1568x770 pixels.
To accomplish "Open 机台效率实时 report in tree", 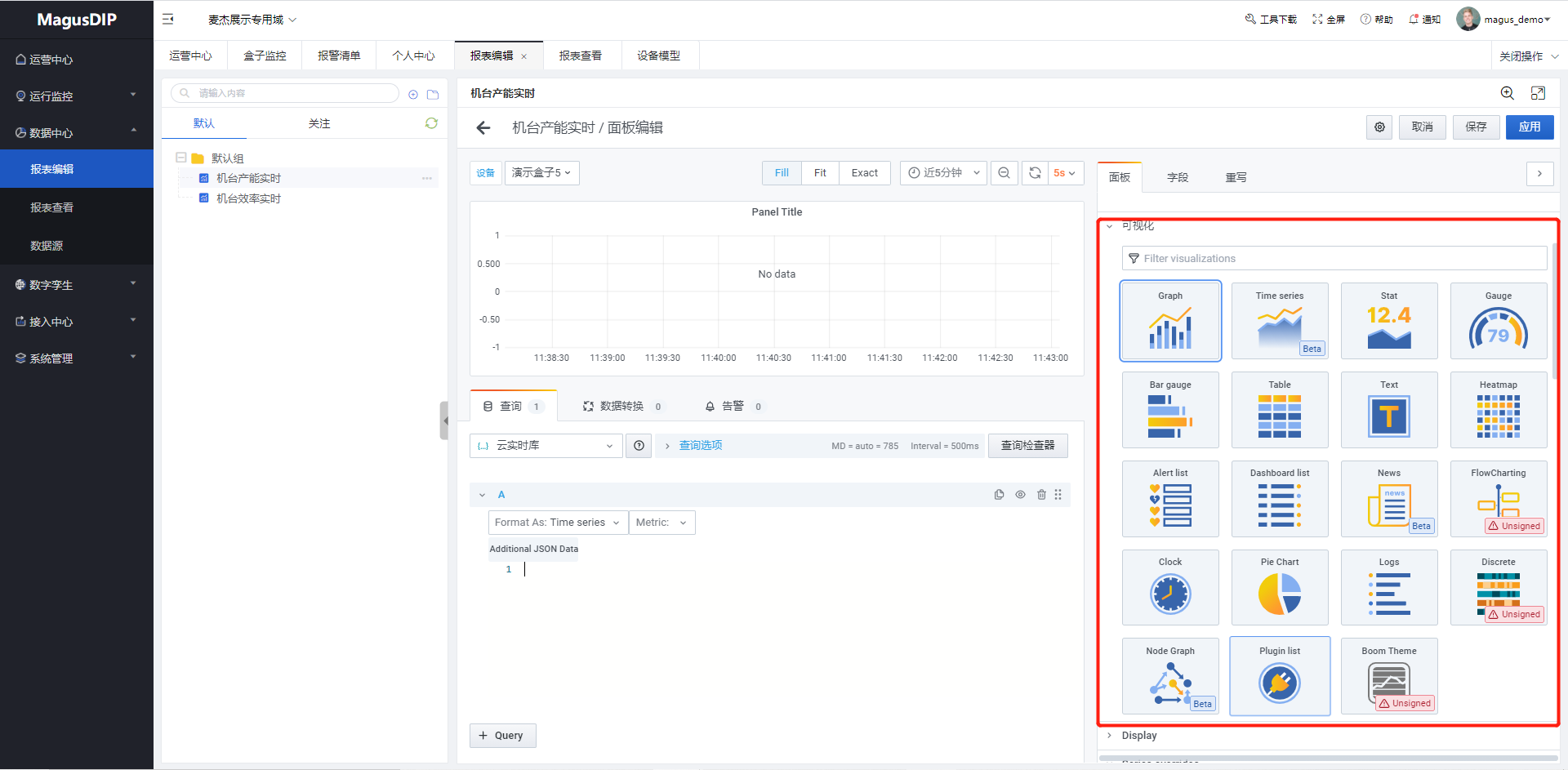I will tap(248, 198).
